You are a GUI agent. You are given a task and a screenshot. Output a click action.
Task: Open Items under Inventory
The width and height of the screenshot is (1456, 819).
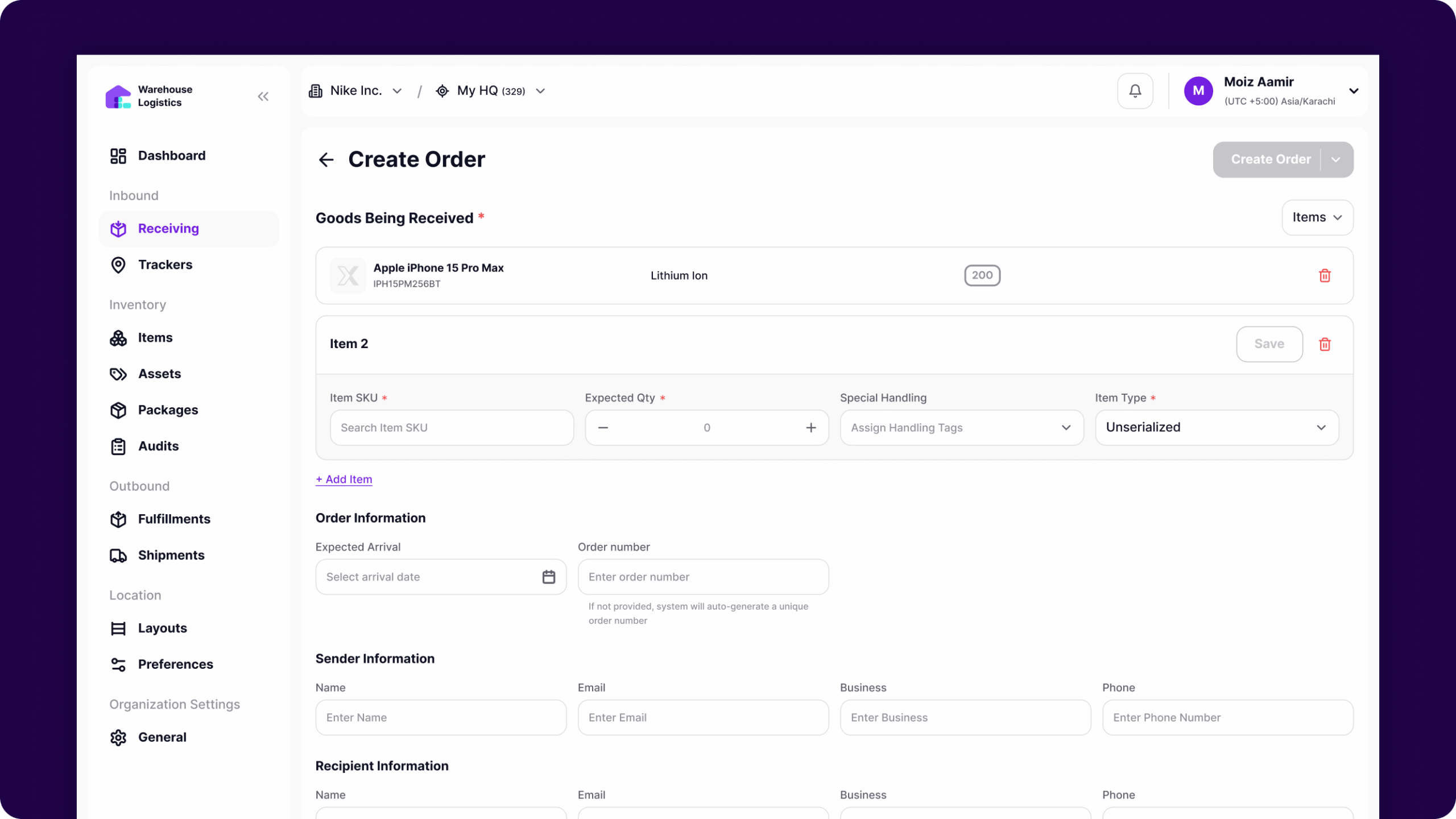[188, 338]
